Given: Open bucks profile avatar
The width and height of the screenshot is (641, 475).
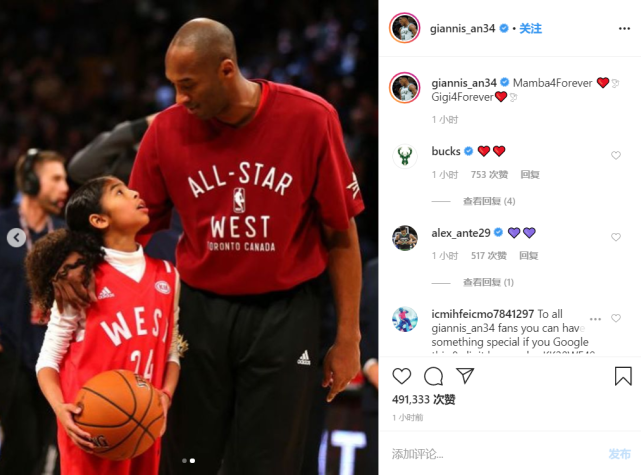Looking at the screenshot, I should tap(405, 156).
